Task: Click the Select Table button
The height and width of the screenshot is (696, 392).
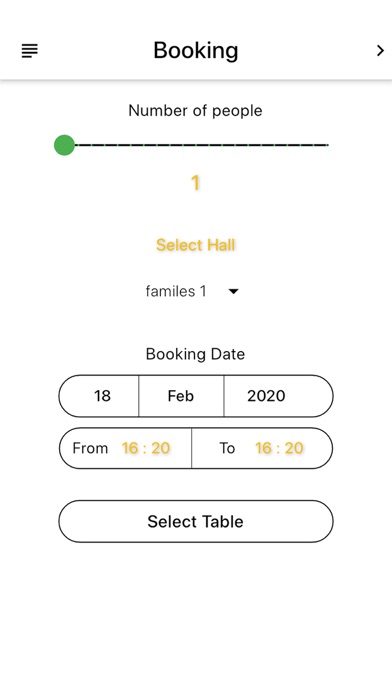Action: (x=196, y=522)
